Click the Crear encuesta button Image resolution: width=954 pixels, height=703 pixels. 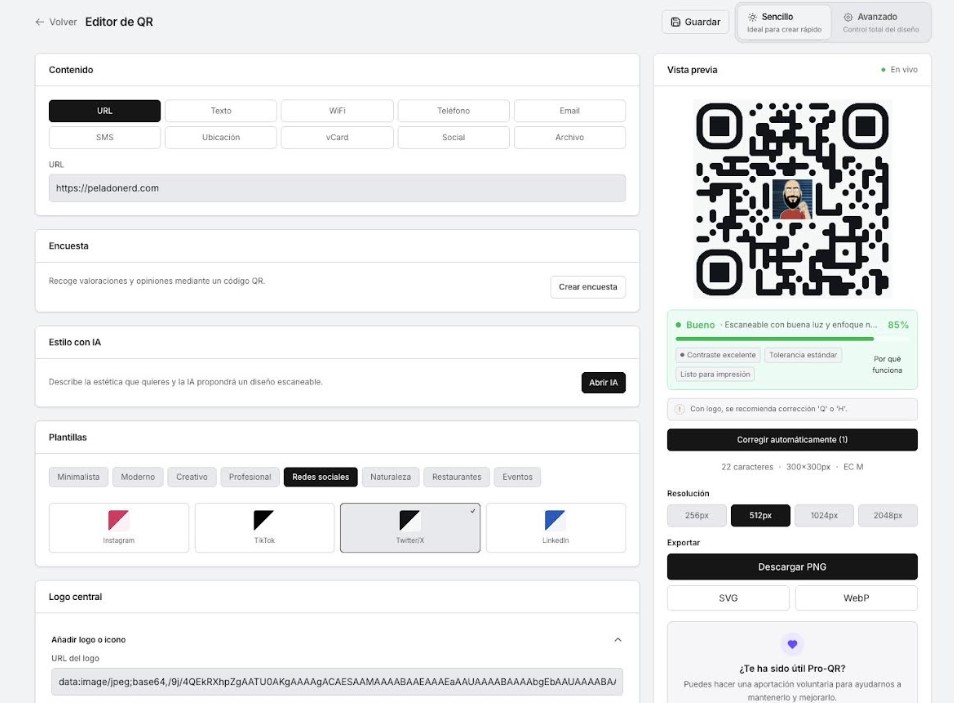588,287
